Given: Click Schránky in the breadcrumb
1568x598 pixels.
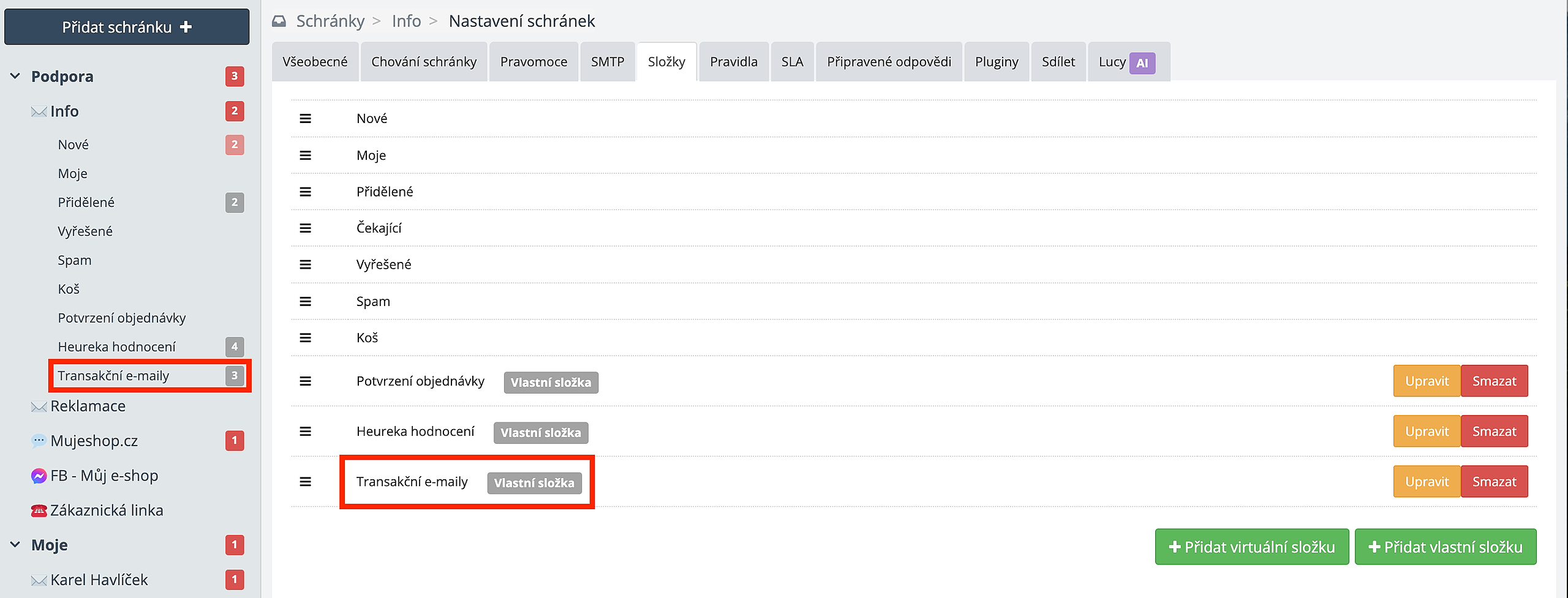Looking at the screenshot, I should pos(330,21).
